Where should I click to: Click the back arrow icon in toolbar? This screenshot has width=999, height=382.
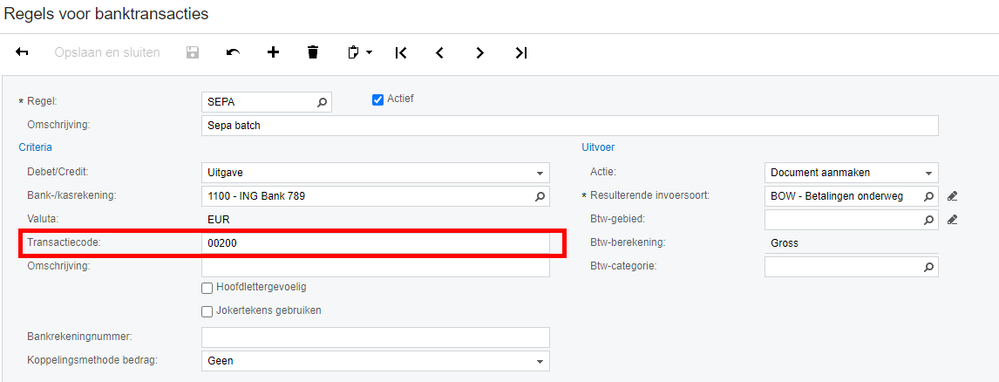click(22, 52)
